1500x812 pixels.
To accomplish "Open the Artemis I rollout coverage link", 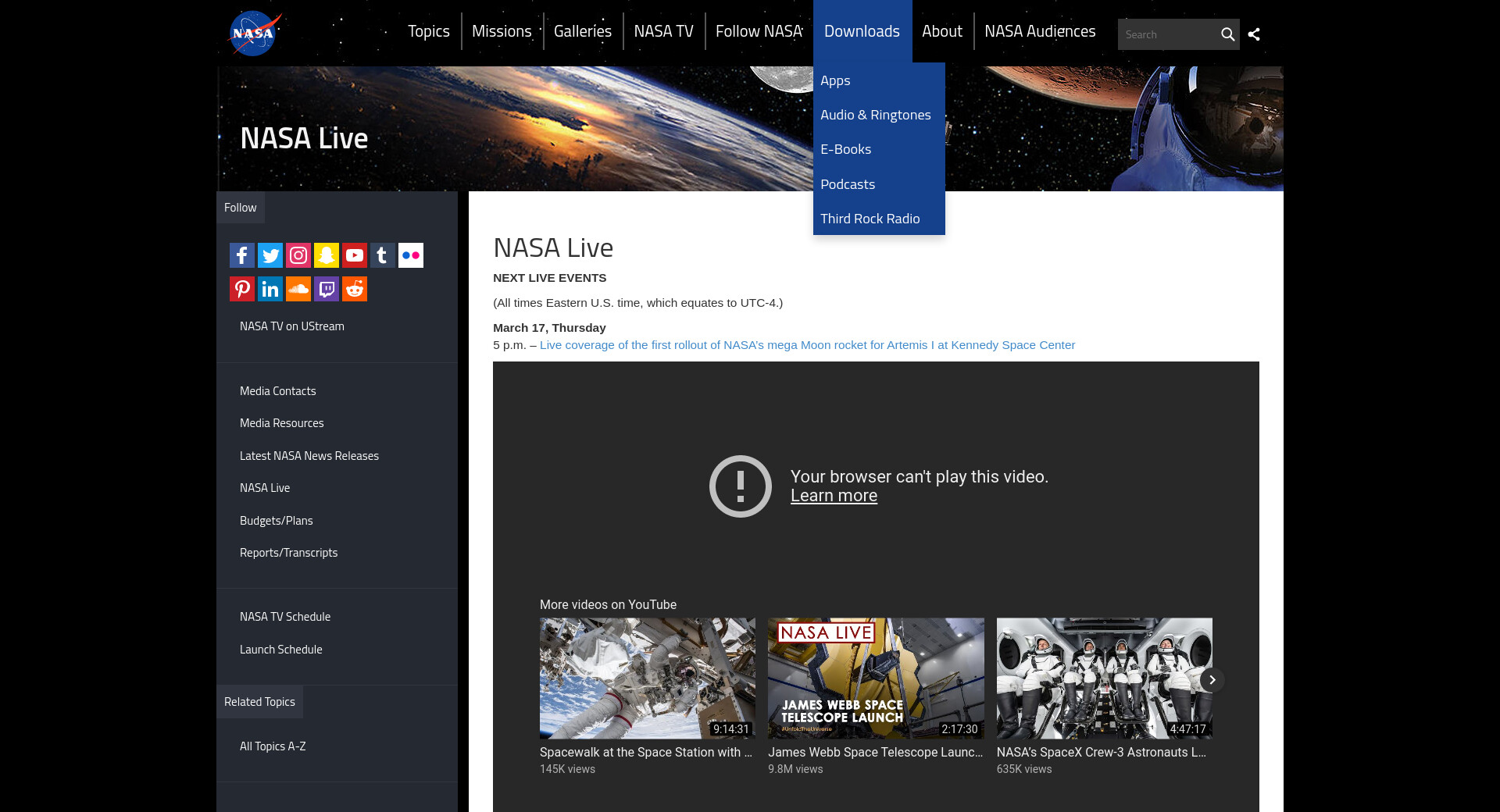I will [807, 345].
